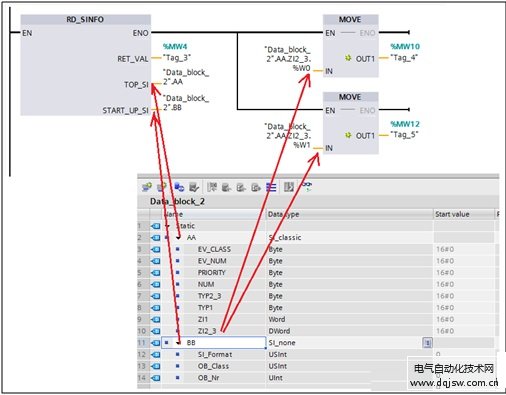Click the Data type column header
The width and height of the screenshot is (506, 395).
[350, 214]
